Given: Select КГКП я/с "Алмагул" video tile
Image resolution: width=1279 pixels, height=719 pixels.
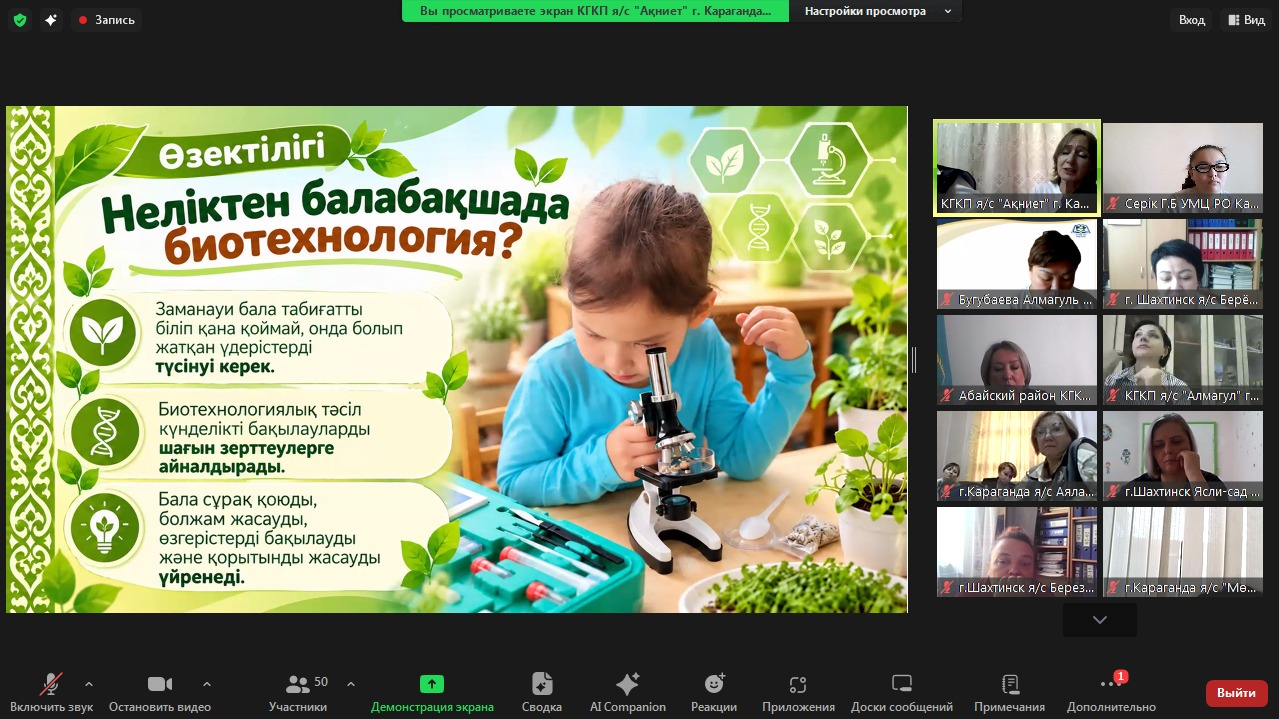Looking at the screenshot, I should (x=1183, y=360).
